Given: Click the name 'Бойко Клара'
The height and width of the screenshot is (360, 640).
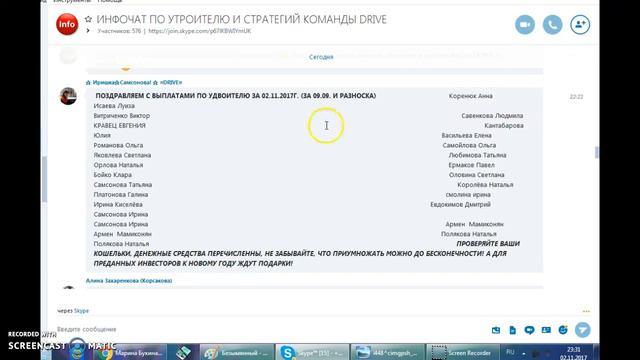Looking at the screenshot, I should tap(112, 175).
